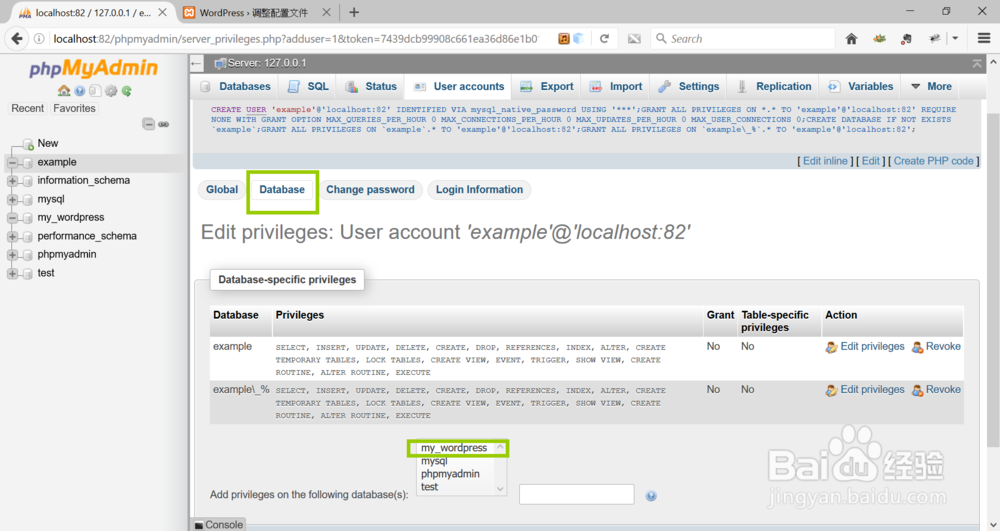The width and height of the screenshot is (1000, 531).
Task: Hide navigation panel using left arrow icon
Action: (x=196, y=63)
